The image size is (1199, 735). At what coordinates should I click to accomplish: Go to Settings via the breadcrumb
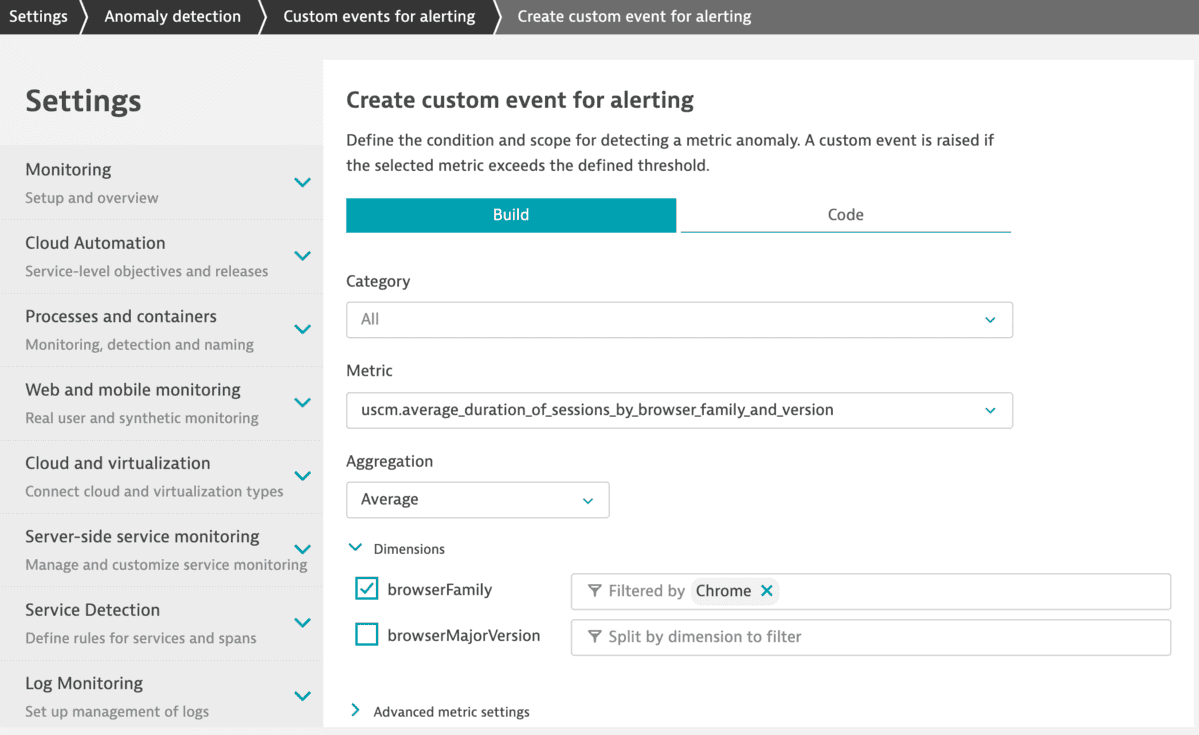tap(38, 16)
